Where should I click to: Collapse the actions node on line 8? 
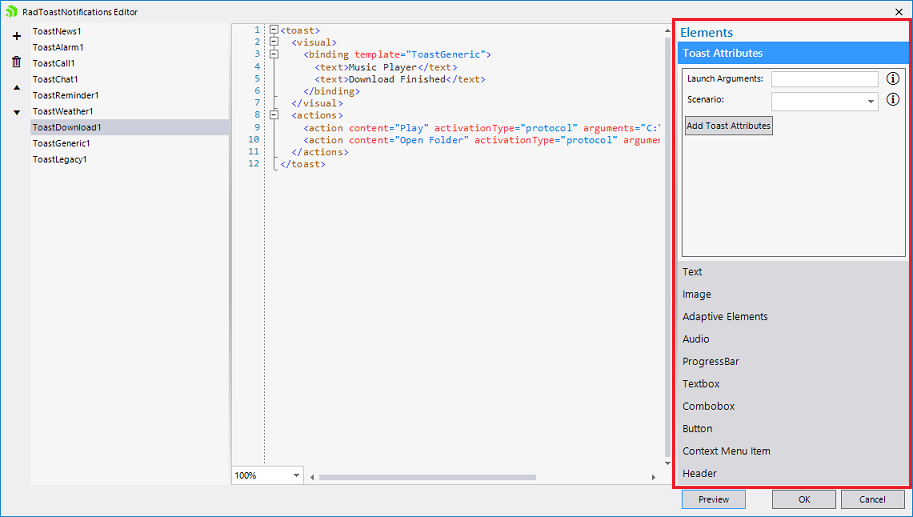(274, 115)
